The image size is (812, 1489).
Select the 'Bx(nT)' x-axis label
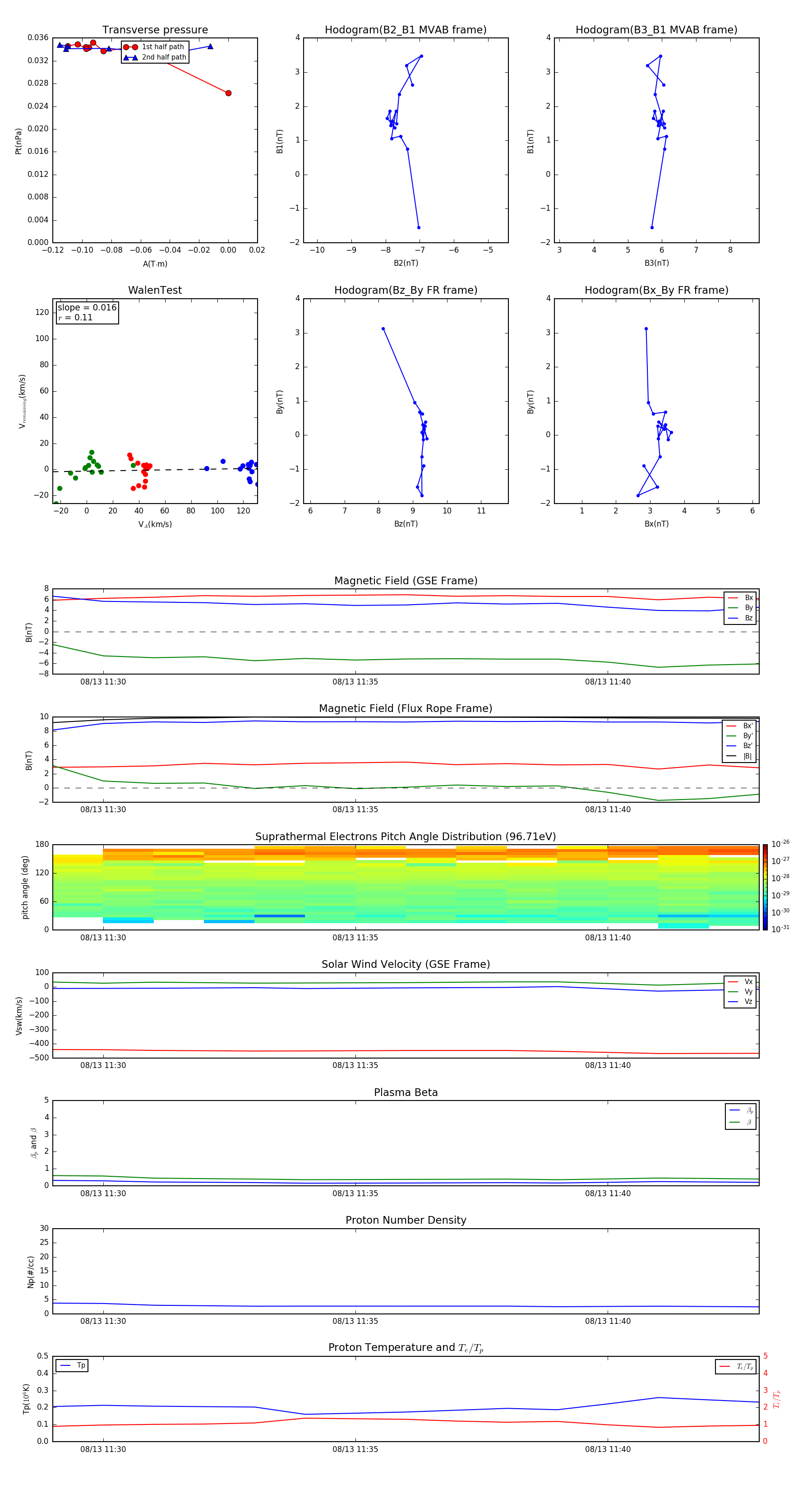[x=656, y=524]
